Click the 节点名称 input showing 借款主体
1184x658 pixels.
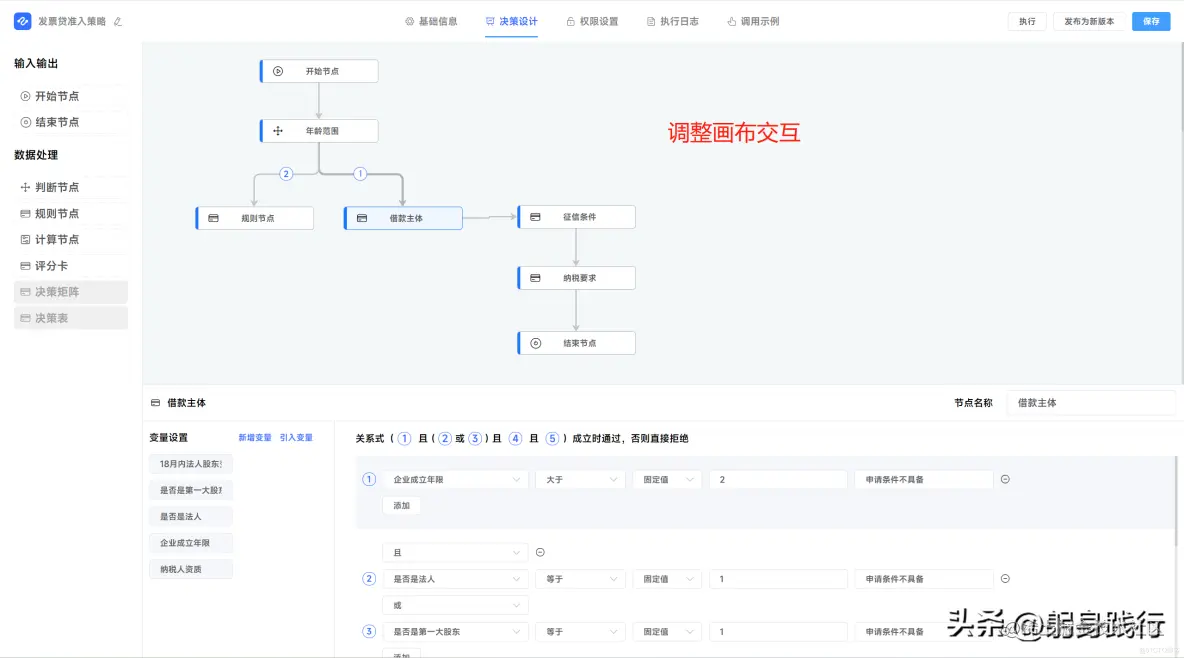click(x=1090, y=401)
